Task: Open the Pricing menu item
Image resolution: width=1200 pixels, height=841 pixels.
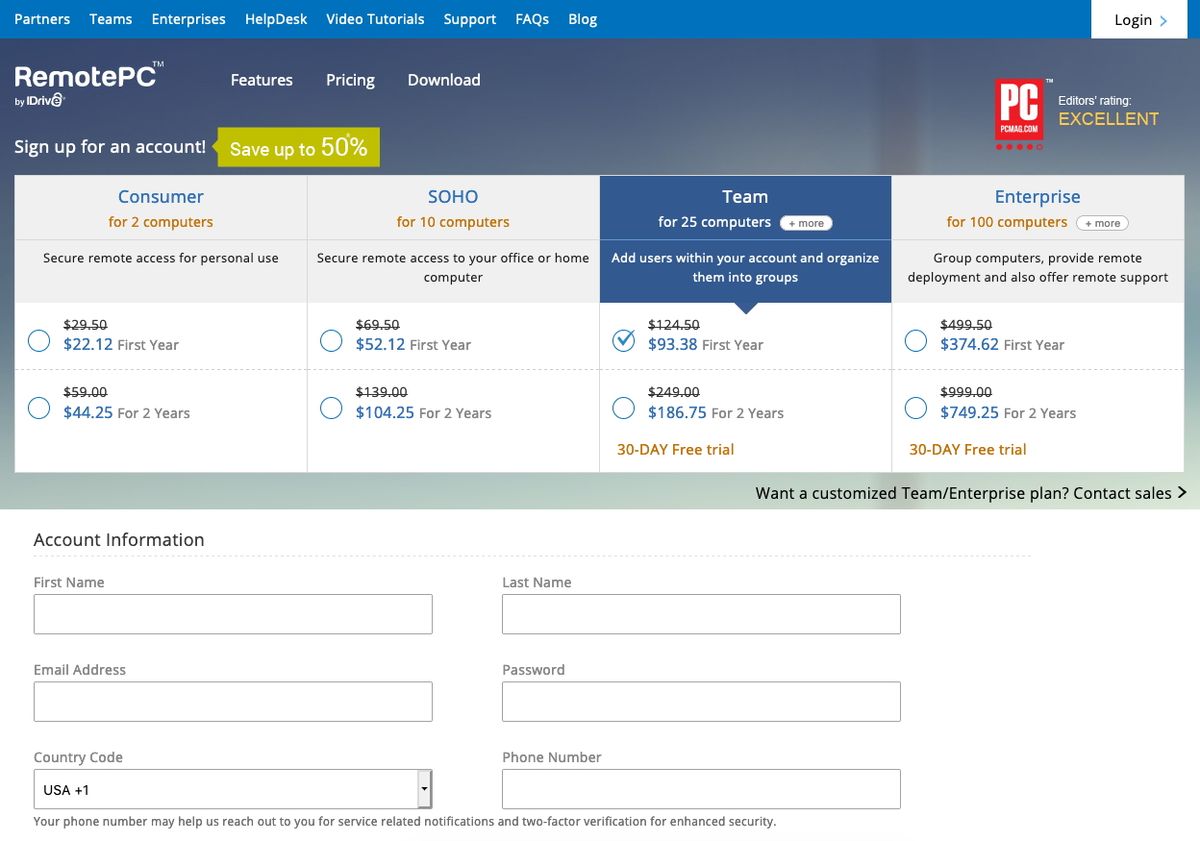Action: click(x=349, y=80)
